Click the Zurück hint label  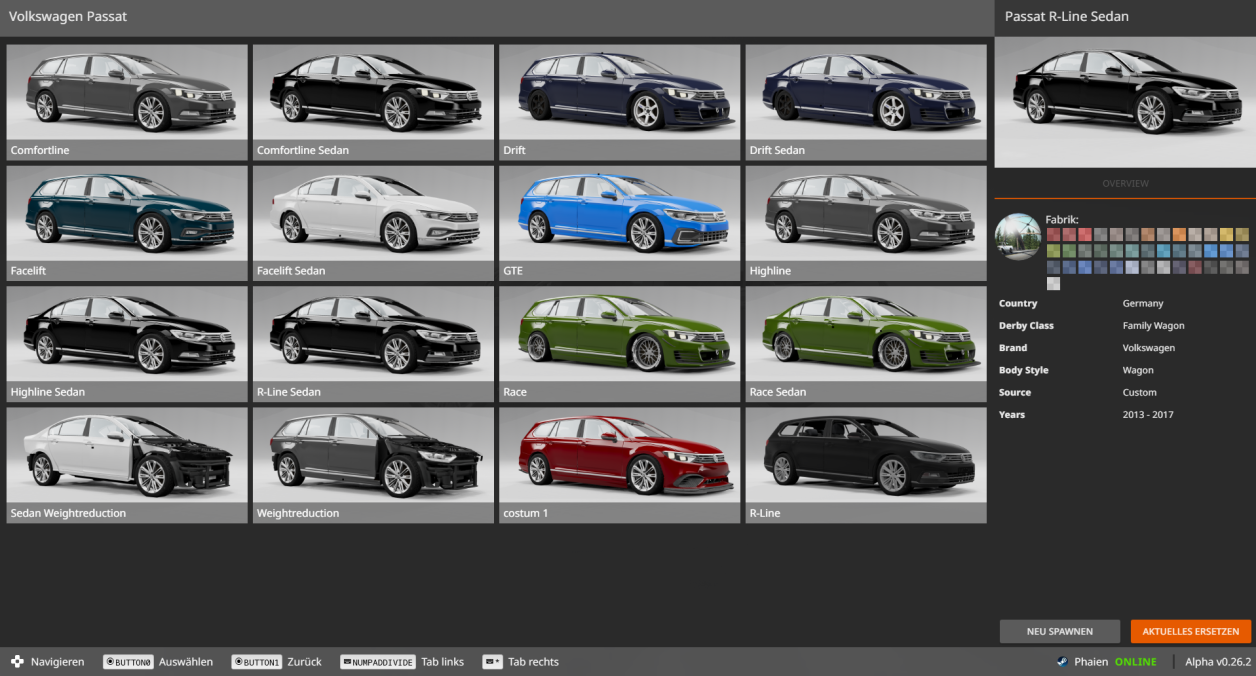304,662
